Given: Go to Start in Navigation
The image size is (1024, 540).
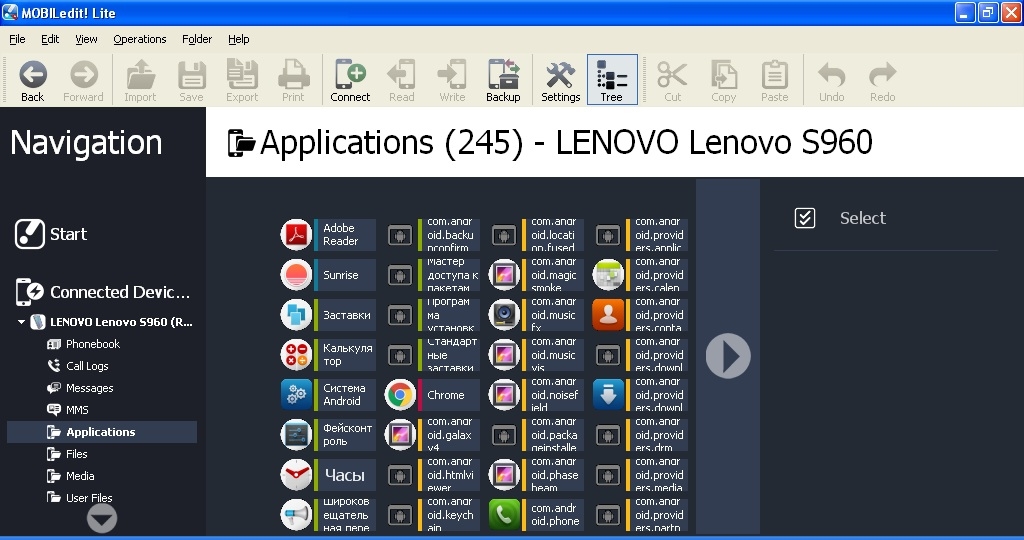Looking at the screenshot, I should (x=51, y=234).
